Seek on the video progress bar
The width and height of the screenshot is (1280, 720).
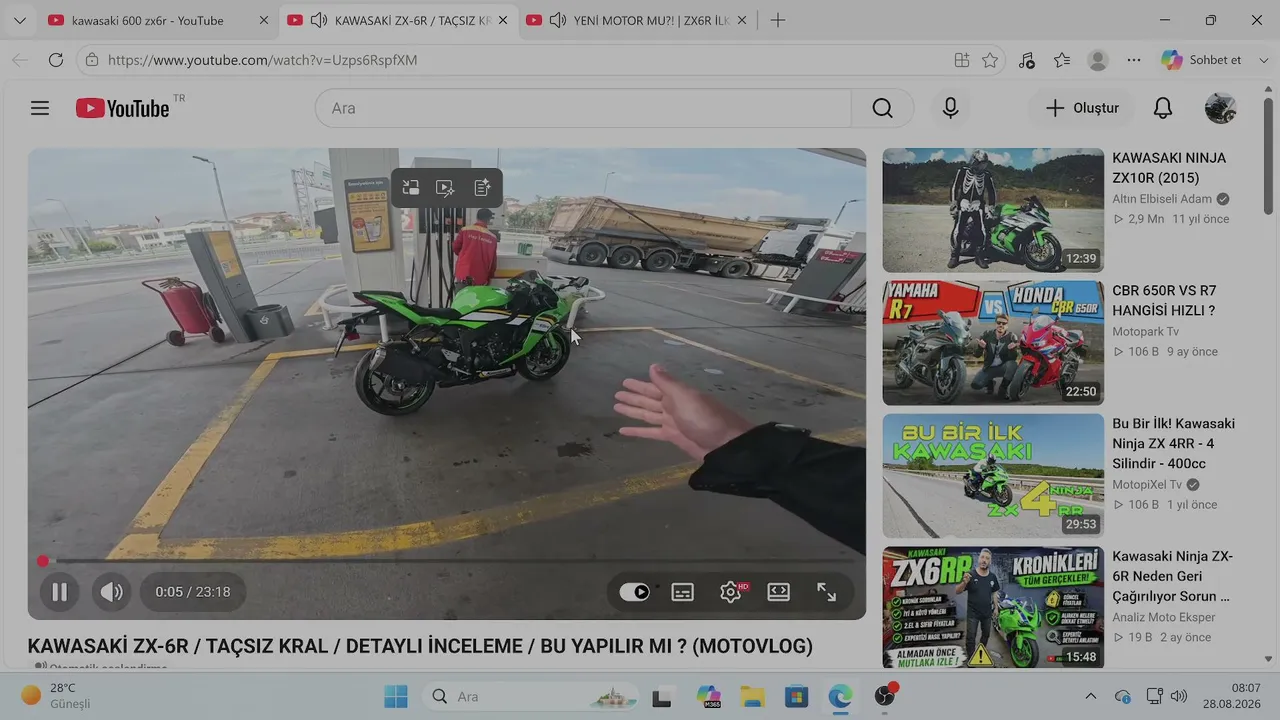click(447, 561)
